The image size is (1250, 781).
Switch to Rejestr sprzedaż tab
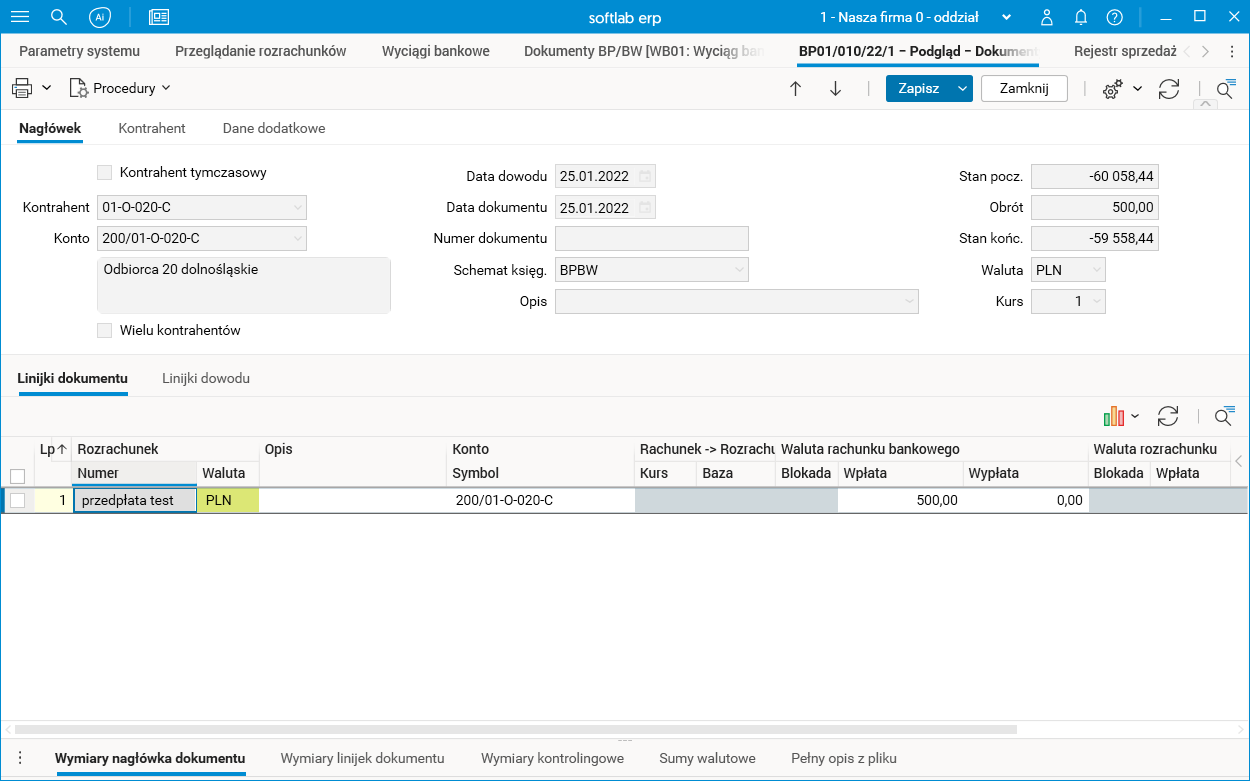tap(1125, 51)
